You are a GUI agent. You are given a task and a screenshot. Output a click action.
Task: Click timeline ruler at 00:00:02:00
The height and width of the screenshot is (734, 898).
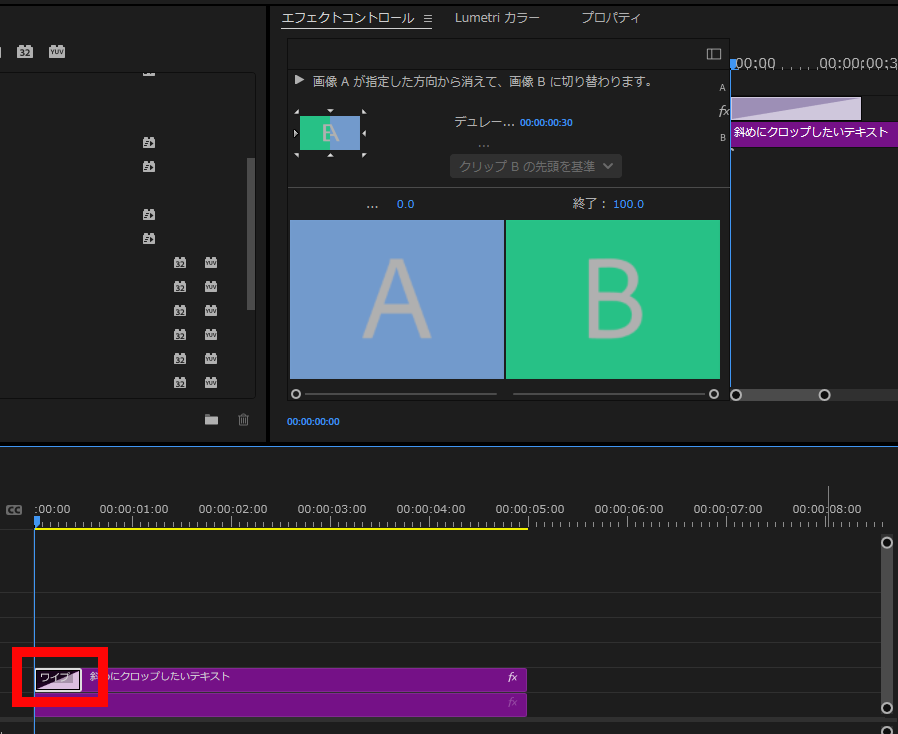pos(233,509)
